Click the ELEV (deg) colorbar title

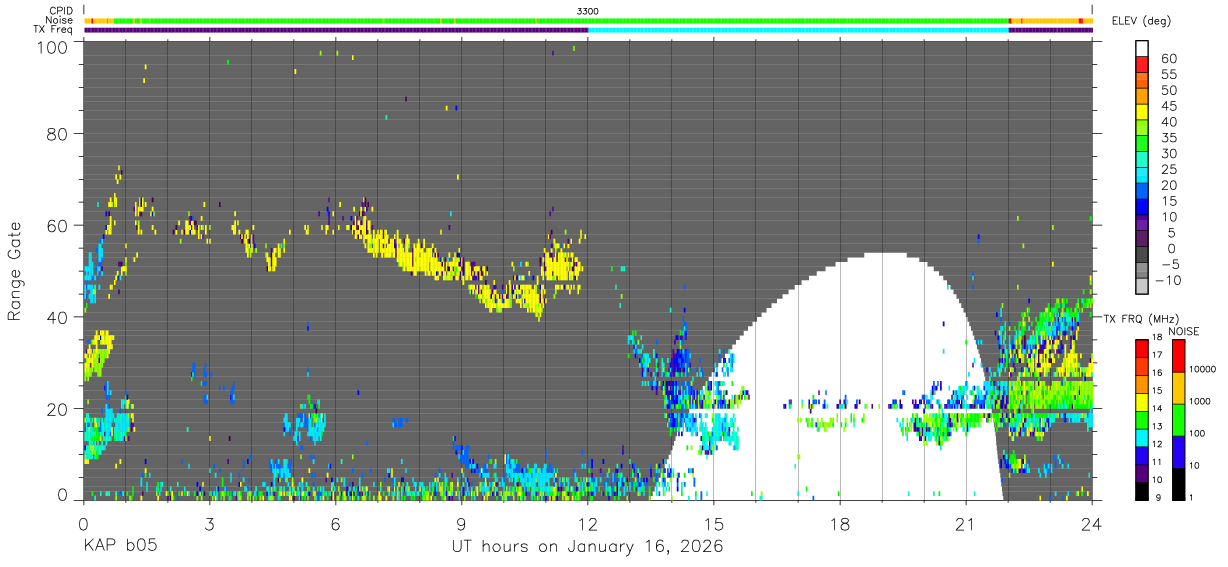tap(1141, 21)
